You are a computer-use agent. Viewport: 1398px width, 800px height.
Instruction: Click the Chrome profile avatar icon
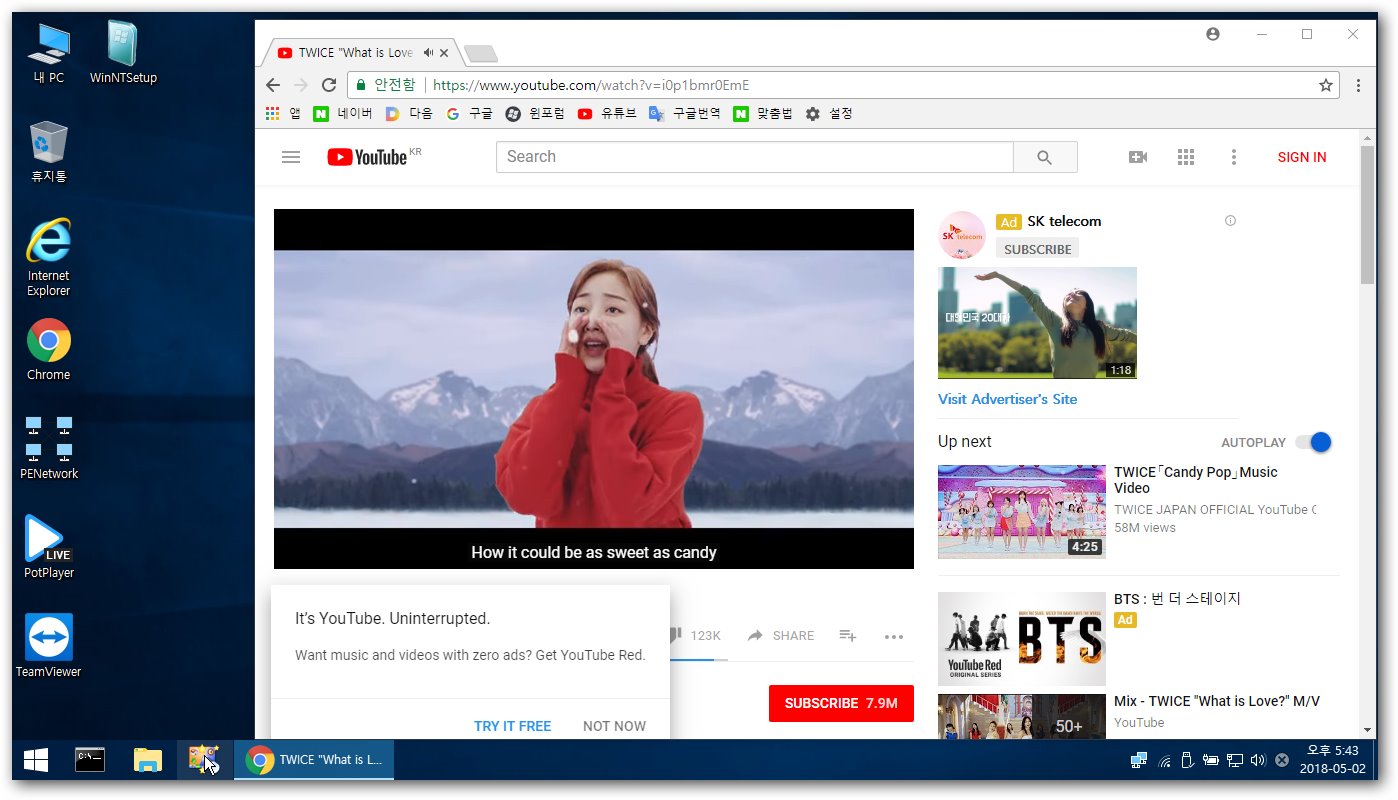(x=1213, y=34)
